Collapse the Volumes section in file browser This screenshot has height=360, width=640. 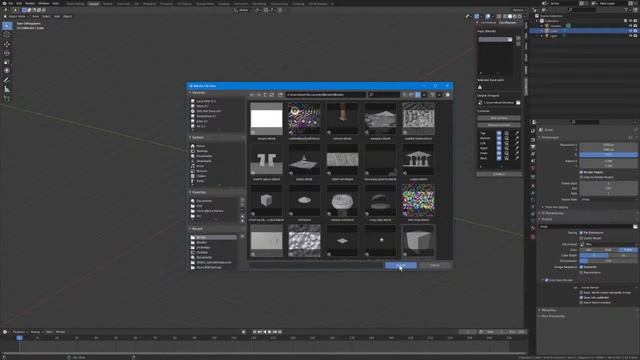point(190,93)
